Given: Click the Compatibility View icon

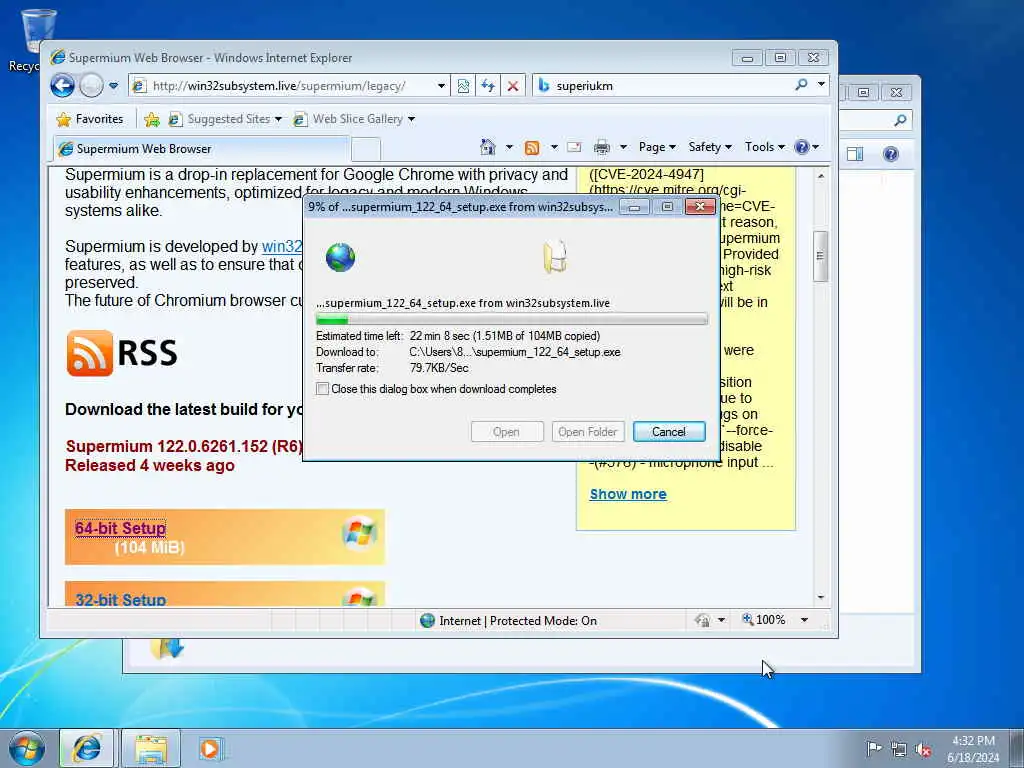Looking at the screenshot, I should 463,86.
